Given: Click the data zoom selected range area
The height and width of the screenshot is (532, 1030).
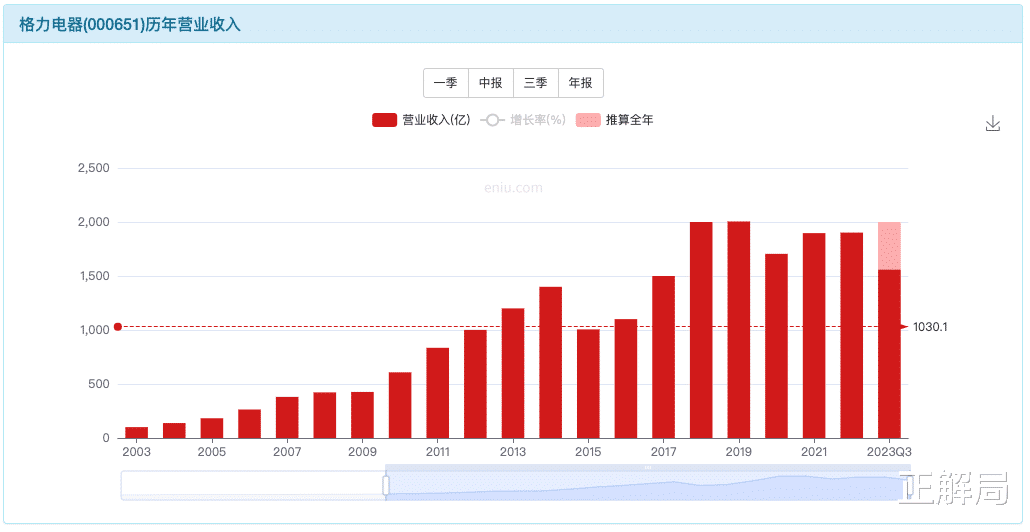Looking at the screenshot, I should click(x=648, y=485).
